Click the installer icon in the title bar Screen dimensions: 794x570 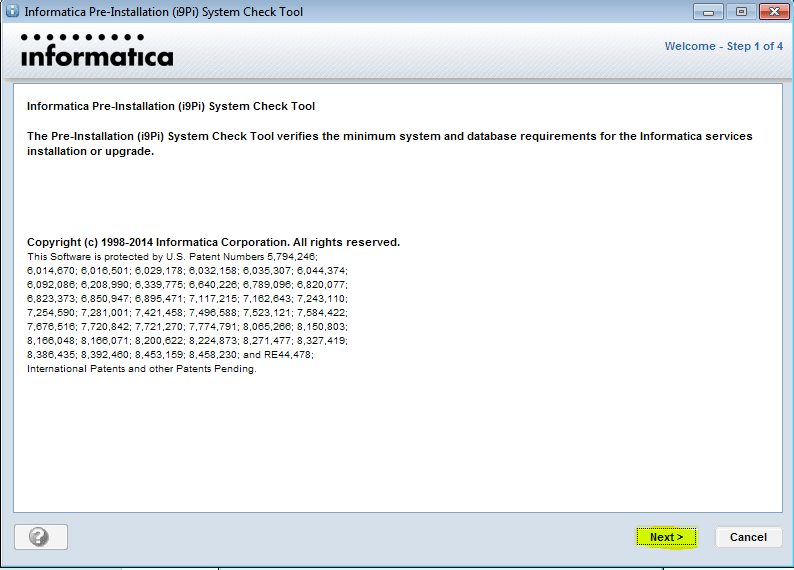click(x=12, y=11)
